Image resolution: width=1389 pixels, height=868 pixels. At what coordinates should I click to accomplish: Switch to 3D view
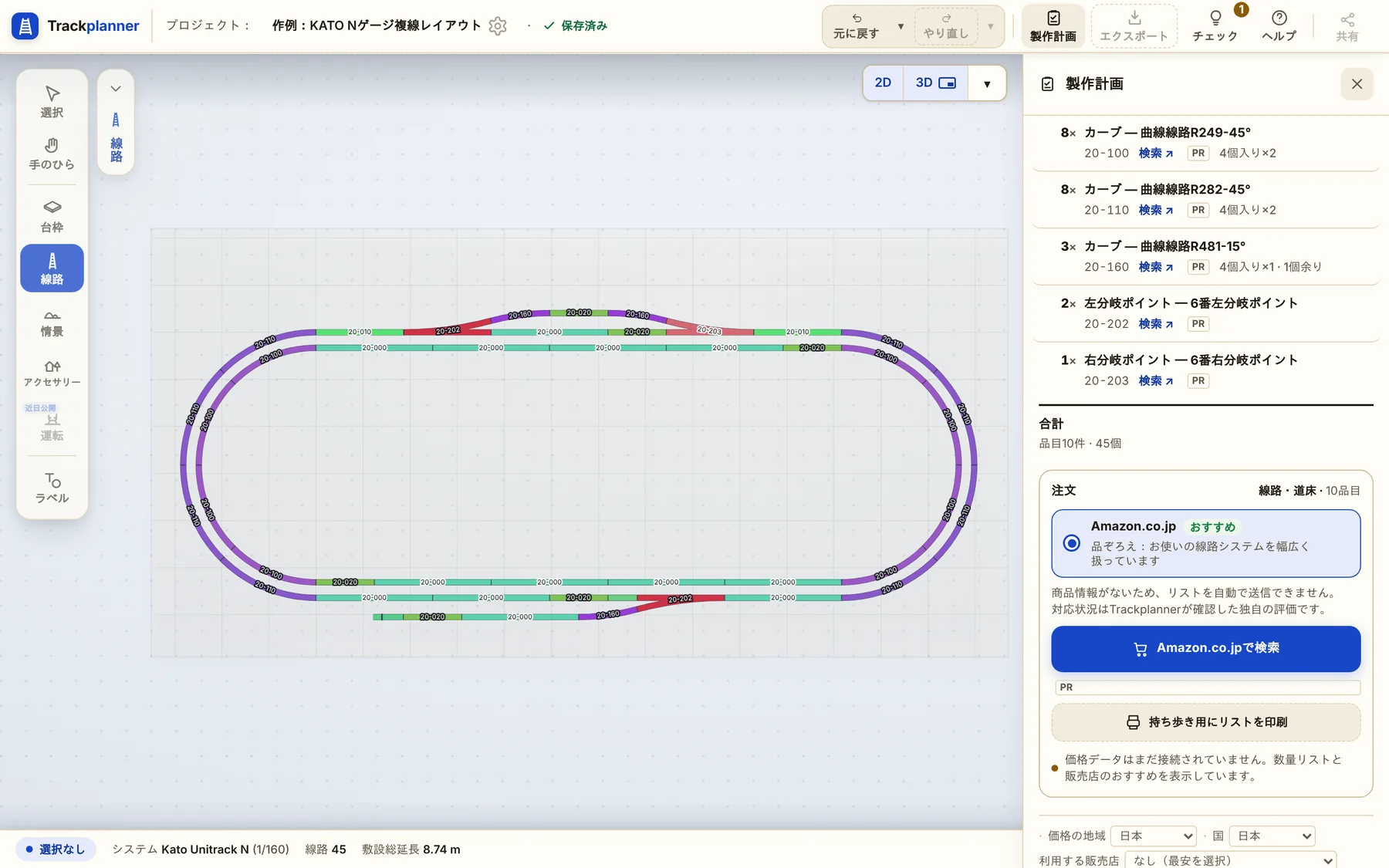click(935, 83)
